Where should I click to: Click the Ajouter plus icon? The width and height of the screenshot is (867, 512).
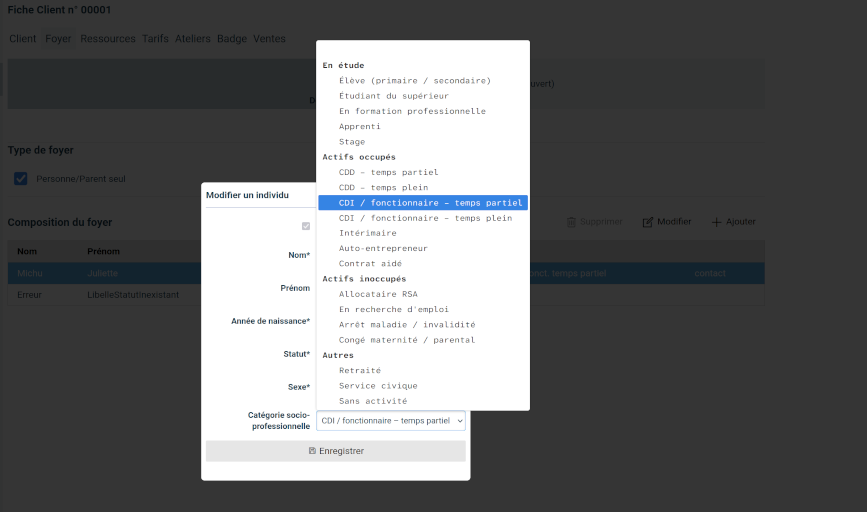pyautogui.click(x=716, y=222)
